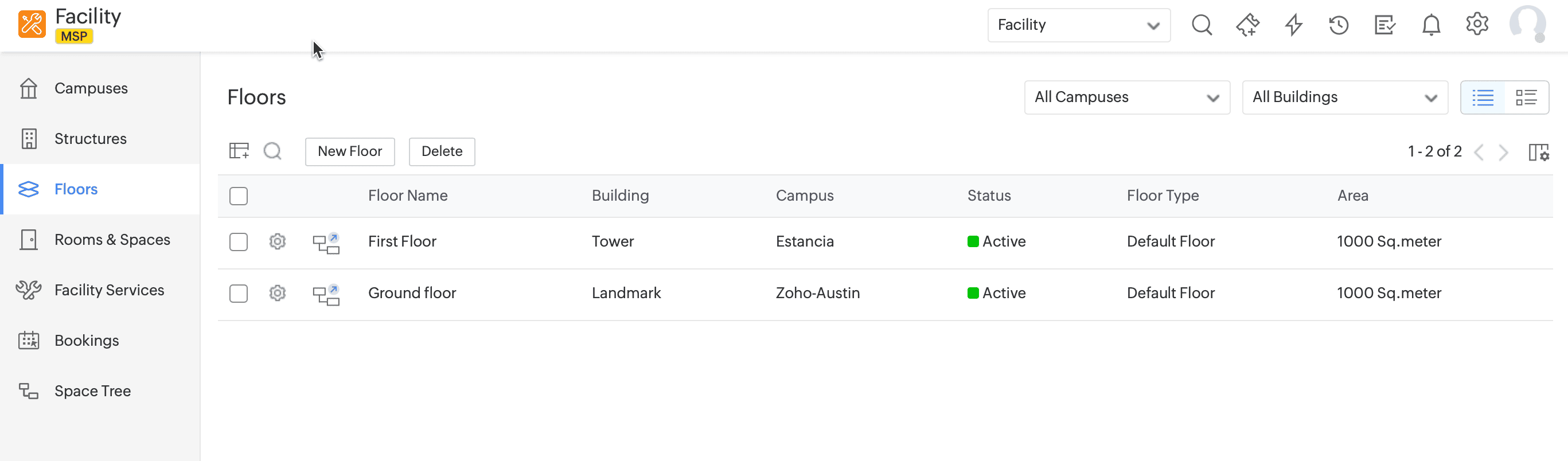Click the column chooser icon beside pagination
The height and width of the screenshot is (461, 1568).
pyautogui.click(x=1538, y=151)
